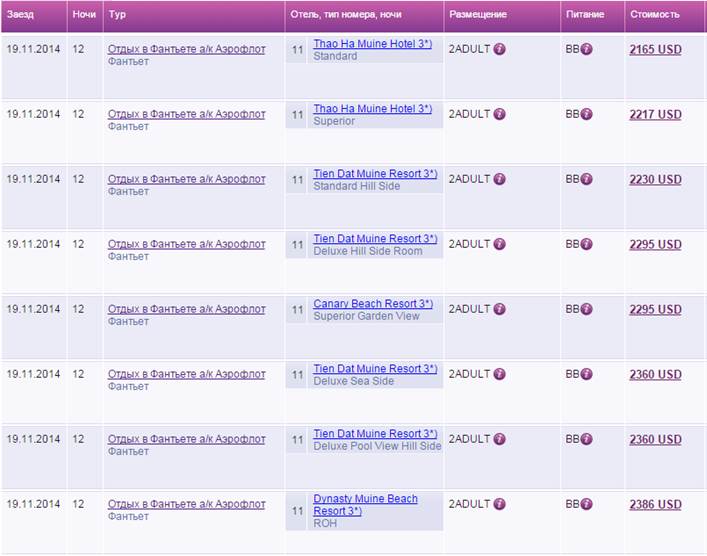Image resolution: width=707 pixels, height=556 pixels.
Task: Click the Питание column header
Action: (584, 15)
